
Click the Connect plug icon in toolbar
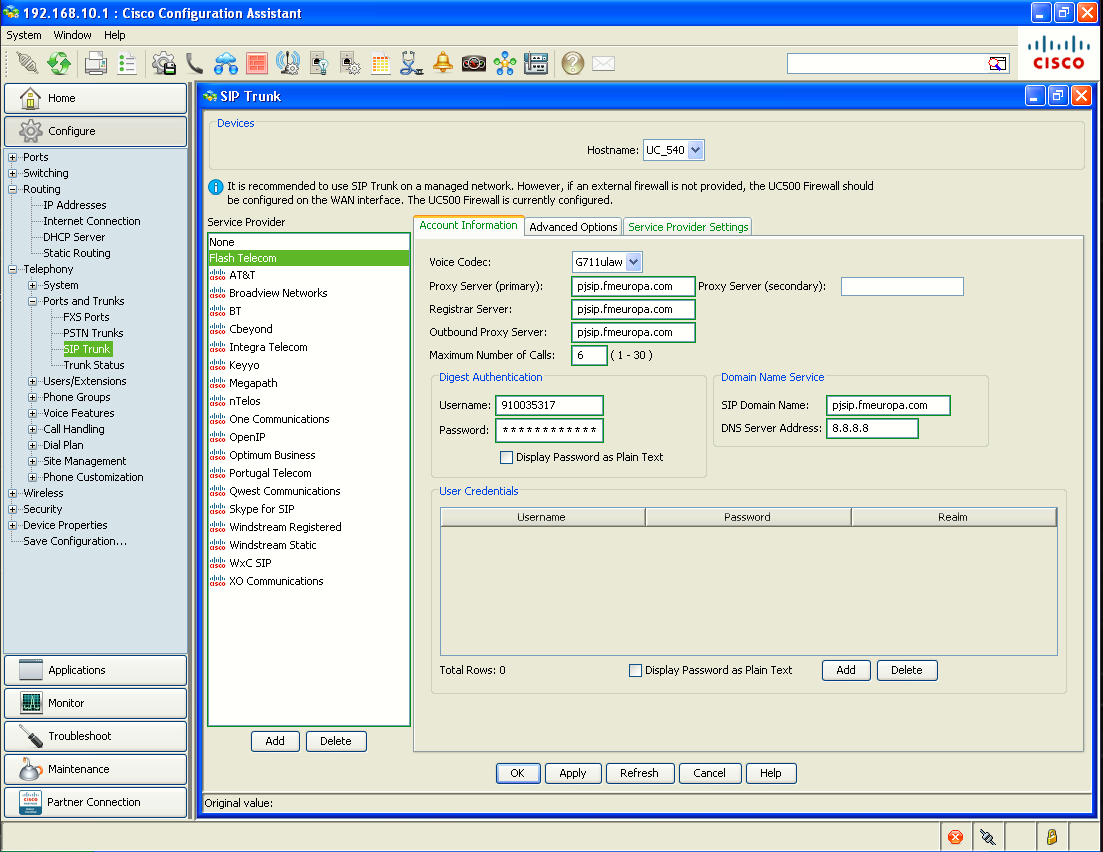pos(27,63)
